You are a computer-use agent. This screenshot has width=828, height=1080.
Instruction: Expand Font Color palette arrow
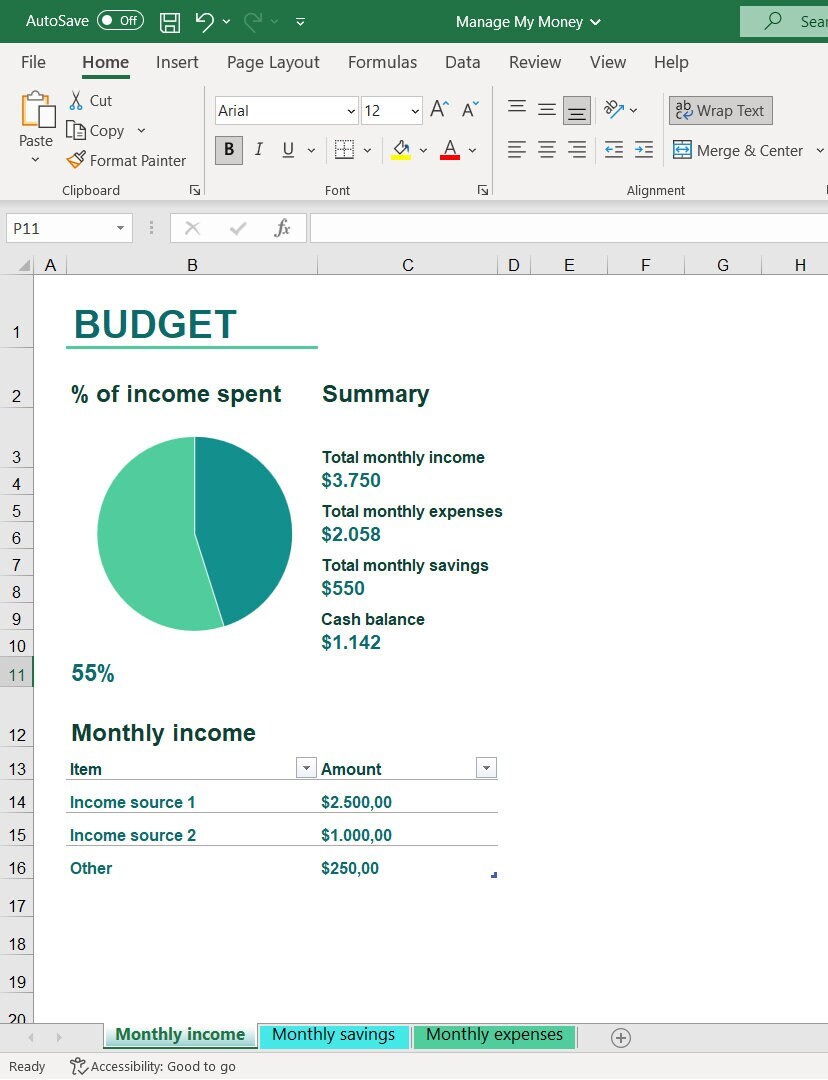472,150
